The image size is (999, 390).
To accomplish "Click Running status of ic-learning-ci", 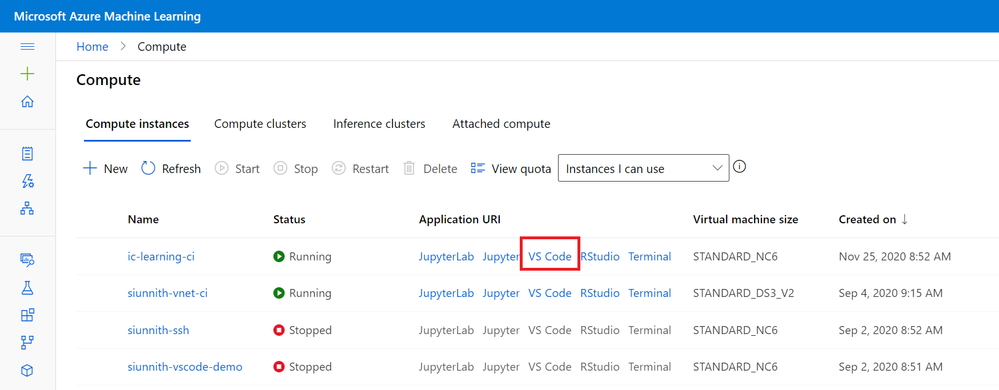I will (x=303, y=256).
